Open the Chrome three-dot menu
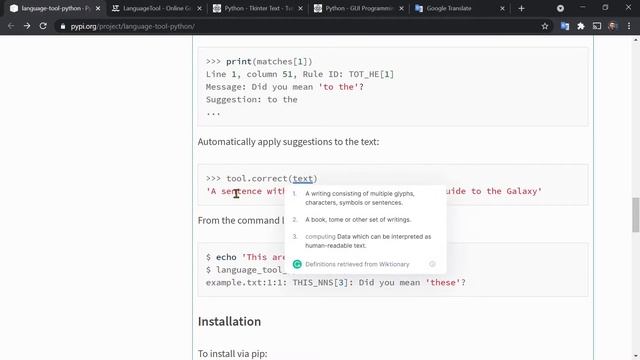Image resolution: width=640 pixels, height=360 pixels. pos(629,26)
